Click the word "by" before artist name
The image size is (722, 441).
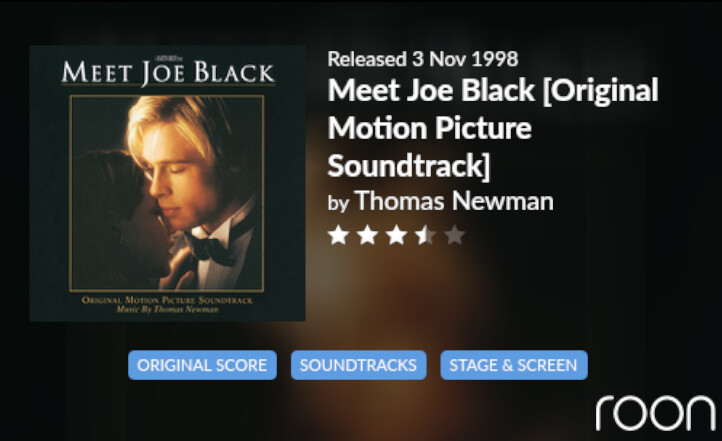pos(338,203)
